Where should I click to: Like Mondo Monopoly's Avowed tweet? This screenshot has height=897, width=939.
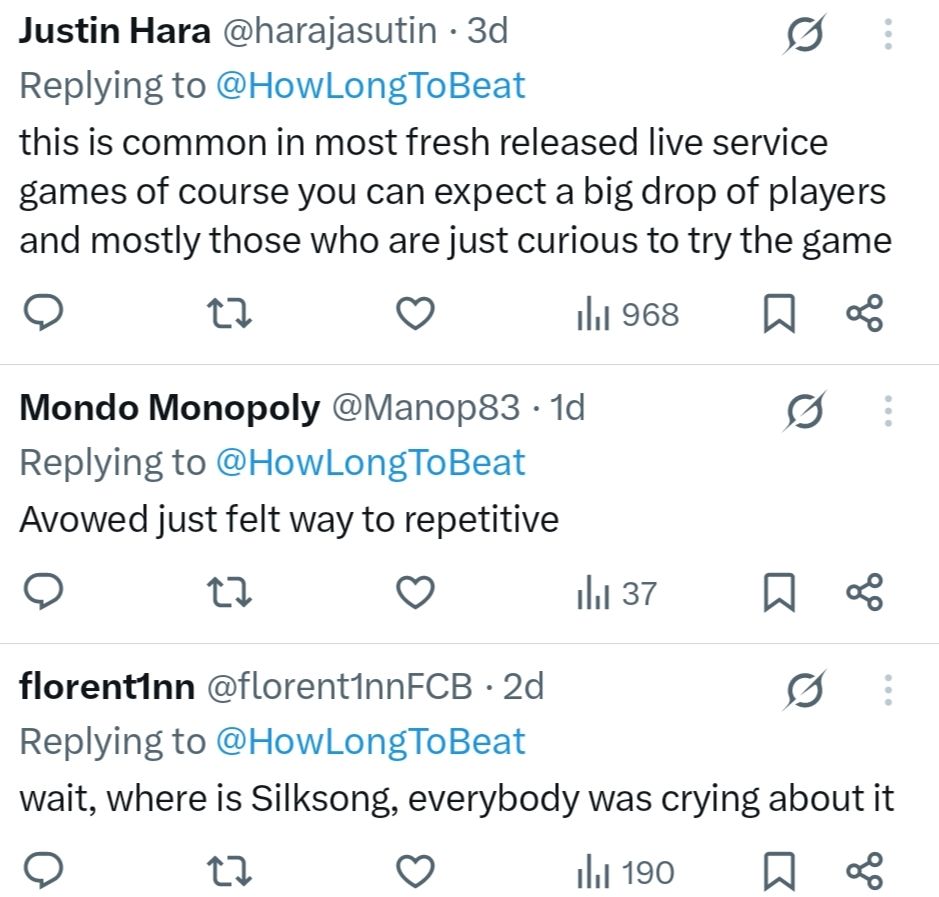coord(415,594)
